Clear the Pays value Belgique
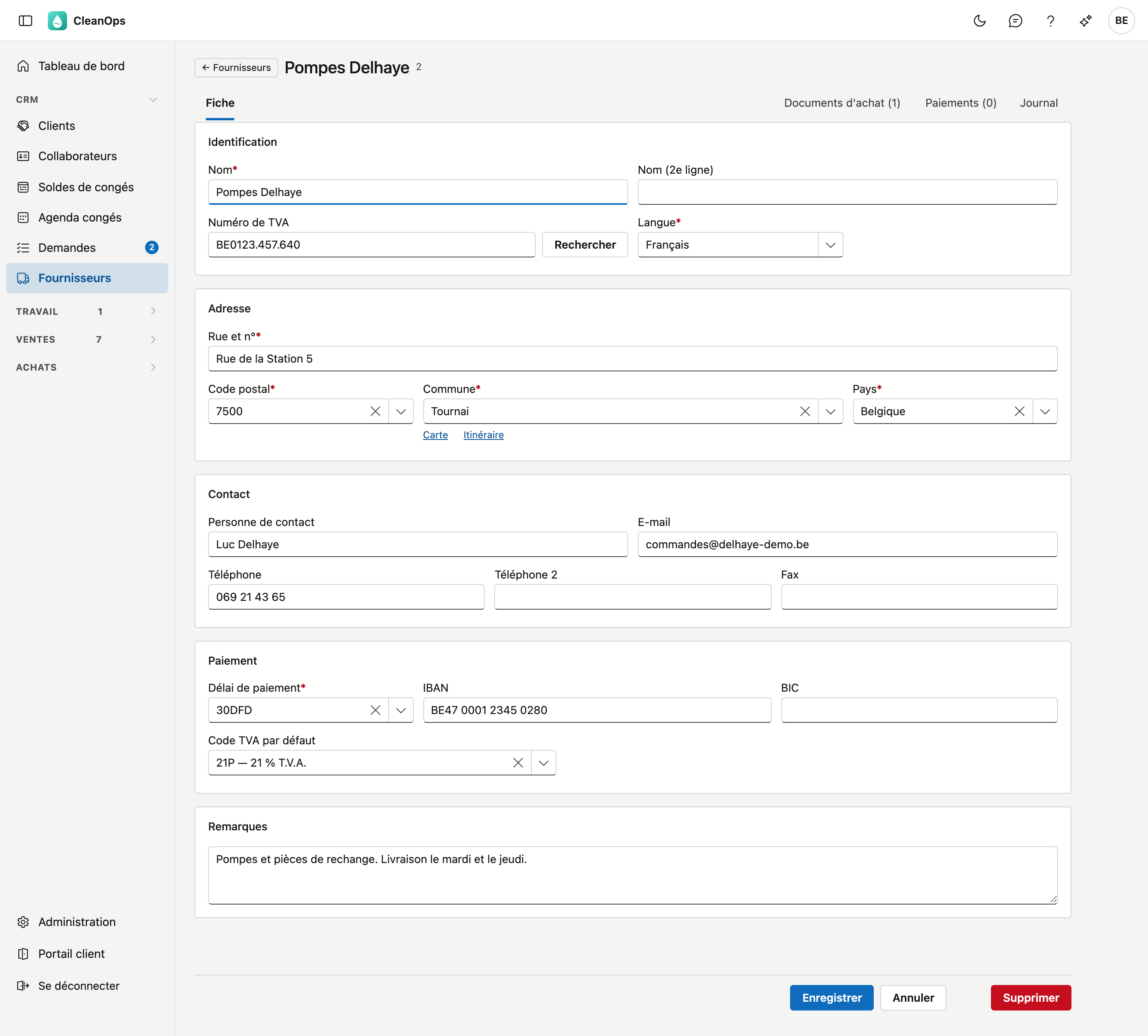This screenshot has height=1036, width=1148. (1019, 411)
